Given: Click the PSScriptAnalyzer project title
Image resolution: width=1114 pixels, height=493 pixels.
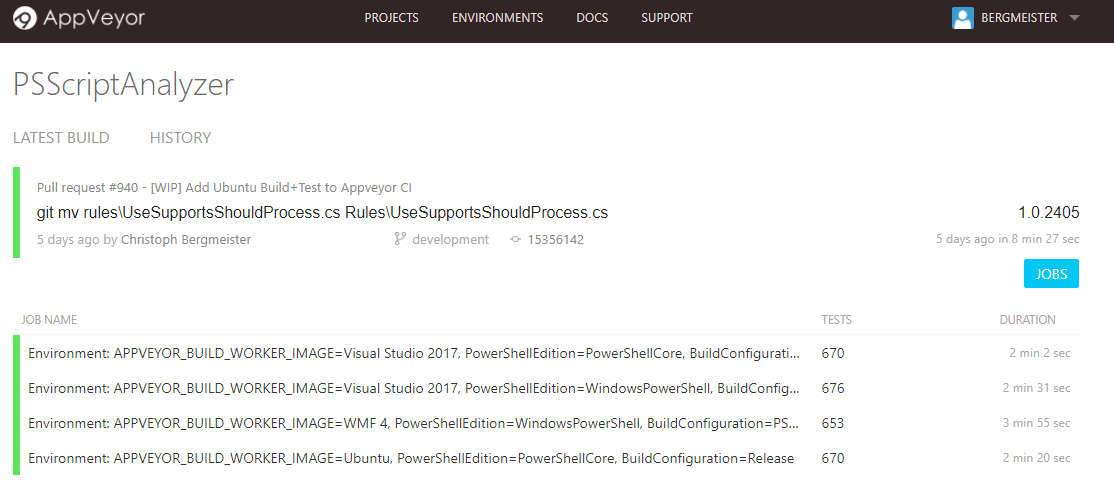Looking at the screenshot, I should pyautogui.click(x=124, y=85).
